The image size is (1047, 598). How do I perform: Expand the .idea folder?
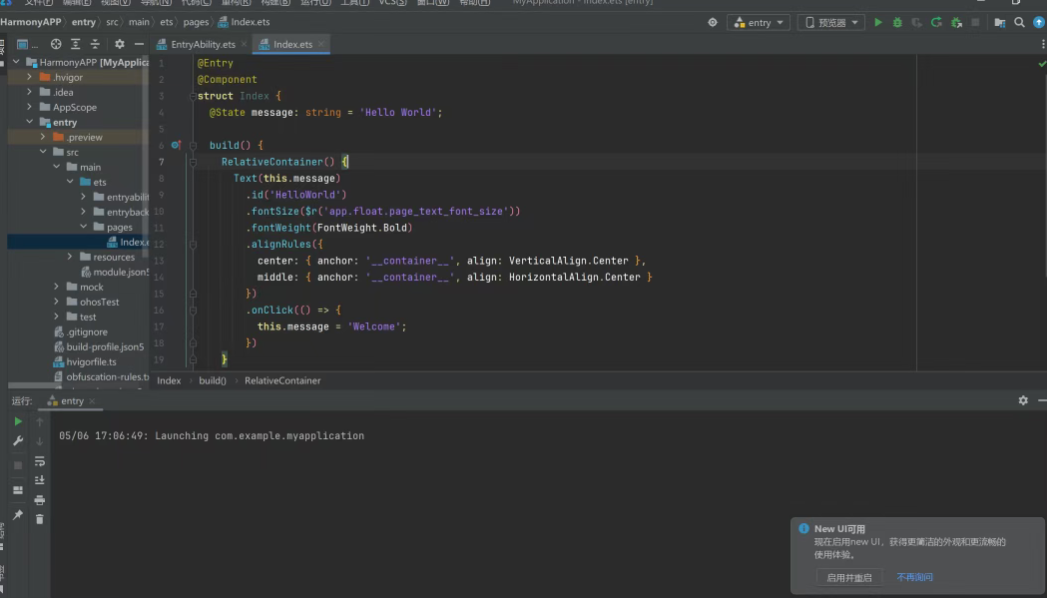pyautogui.click(x=29, y=92)
